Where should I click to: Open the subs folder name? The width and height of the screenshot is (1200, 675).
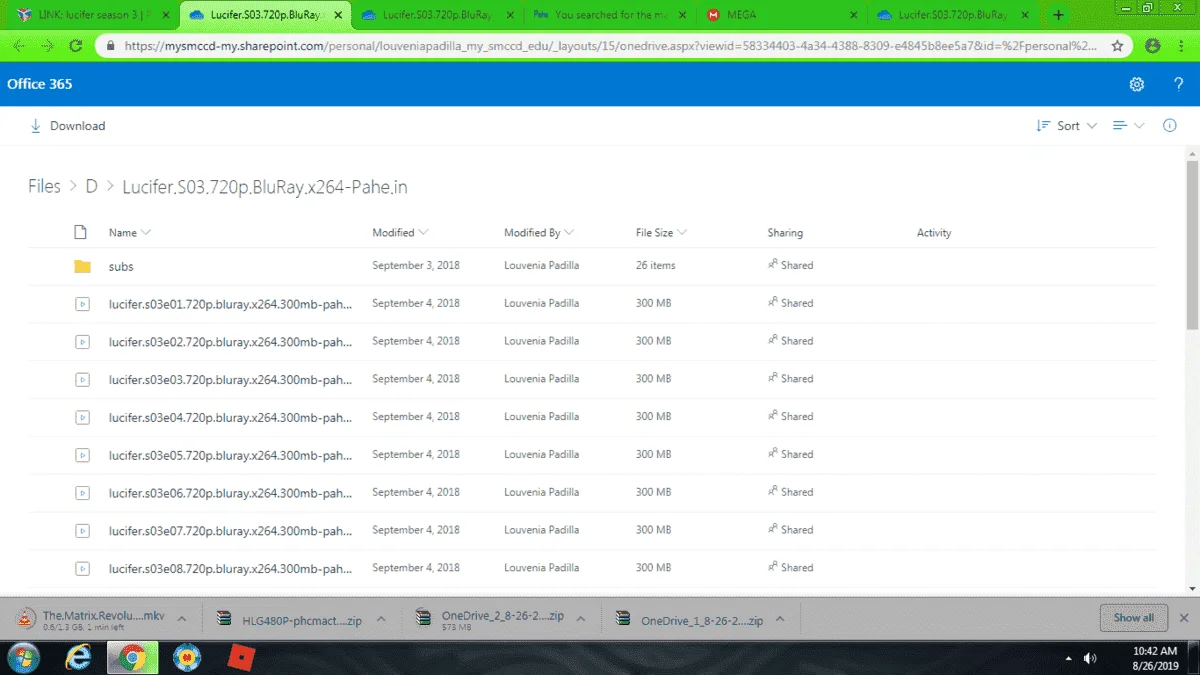pyautogui.click(x=121, y=266)
